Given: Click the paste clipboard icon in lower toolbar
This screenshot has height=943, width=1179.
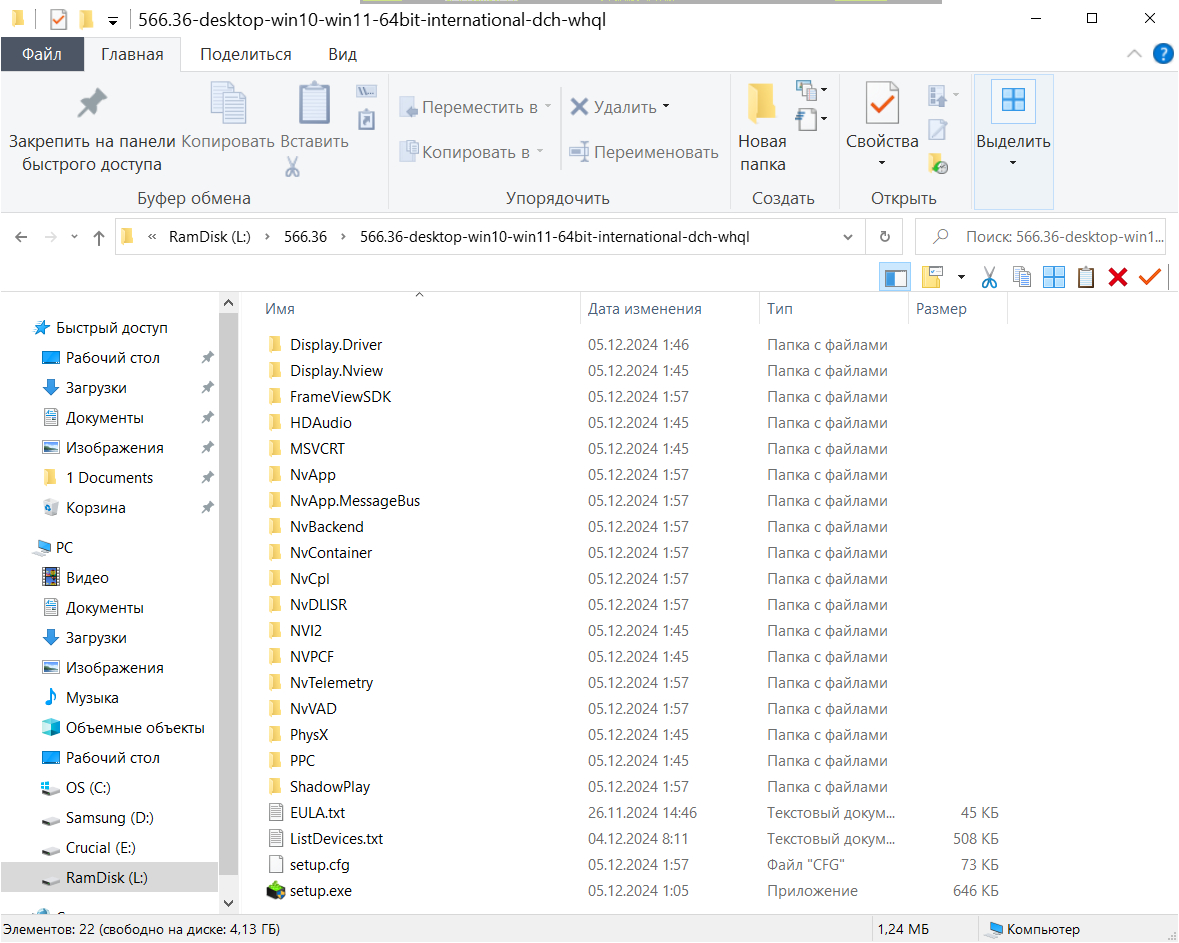Looking at the screenshot, I should [1086, 277].
